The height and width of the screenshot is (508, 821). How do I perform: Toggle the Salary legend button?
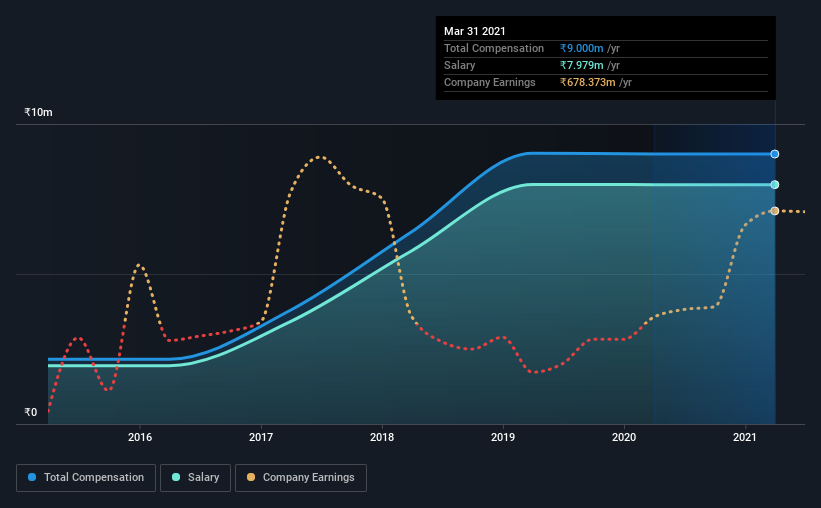tap(195, 478)
